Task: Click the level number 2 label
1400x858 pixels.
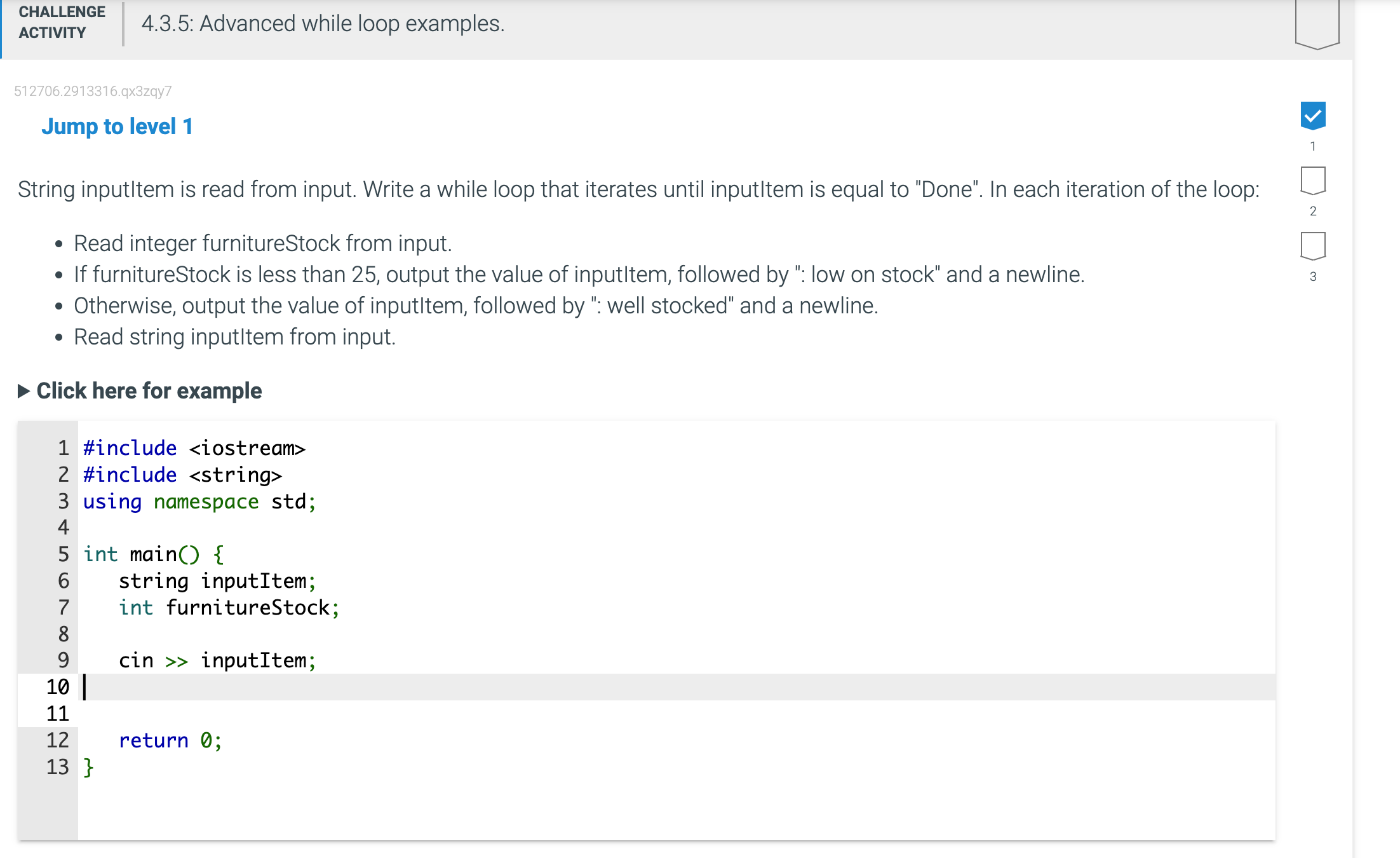Action: pos(1313,211)
